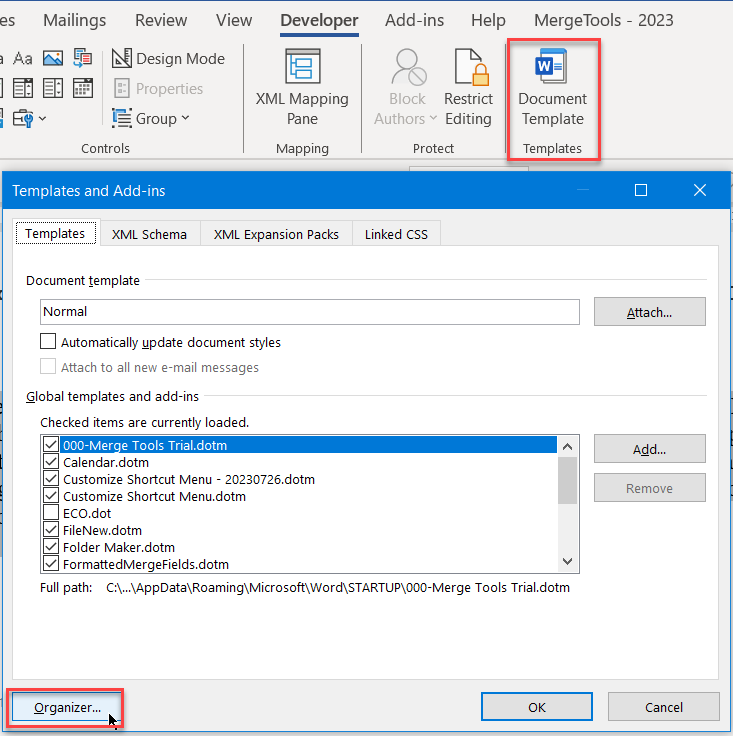Open the Organizer... dialog
Image resolution: width=733 pixels, height=736 pixels.
[67, 707]
